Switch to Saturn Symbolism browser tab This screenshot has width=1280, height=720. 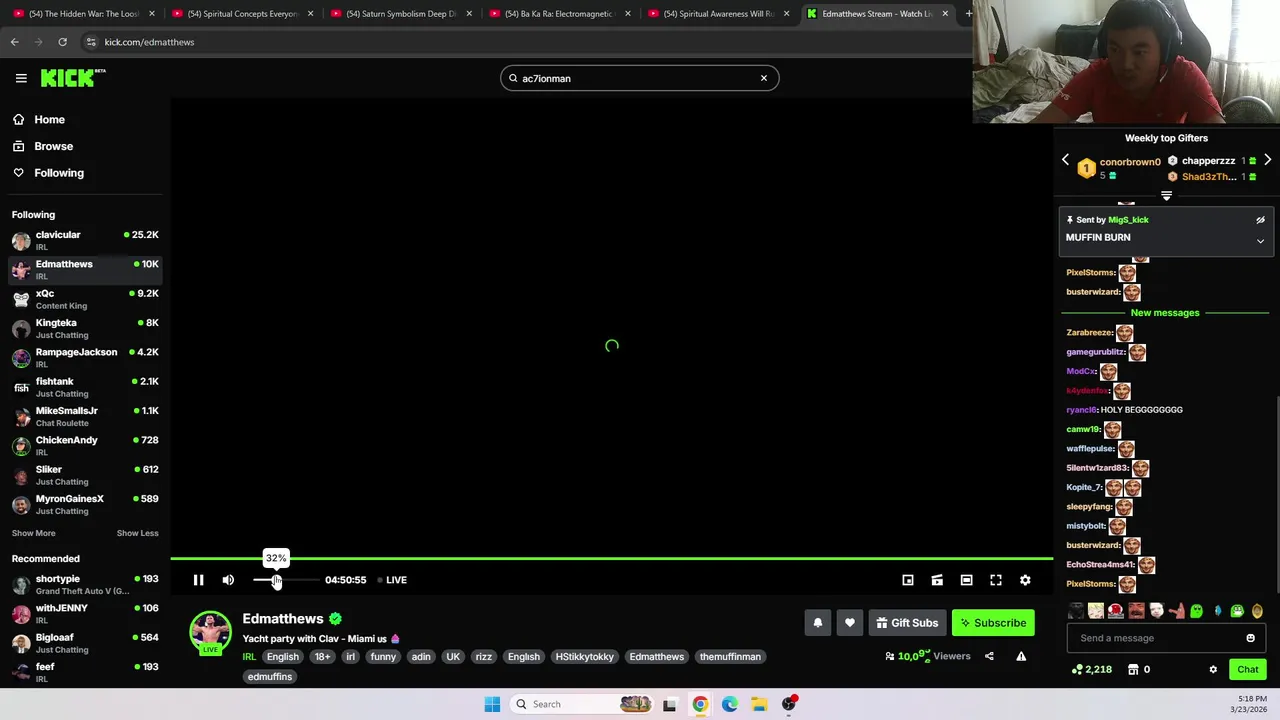coord(400,14)
